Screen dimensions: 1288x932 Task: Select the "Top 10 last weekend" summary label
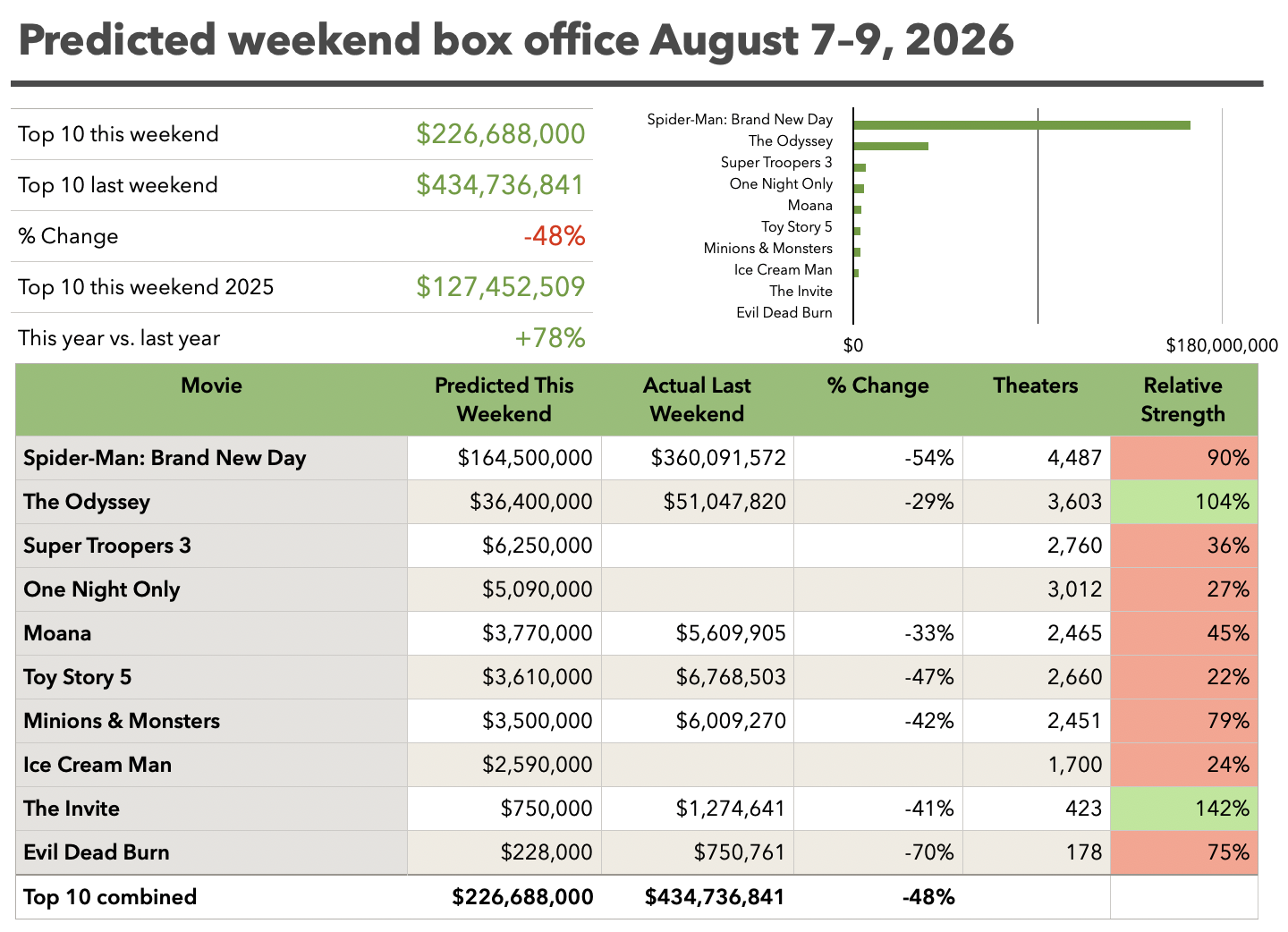point(118,185)
